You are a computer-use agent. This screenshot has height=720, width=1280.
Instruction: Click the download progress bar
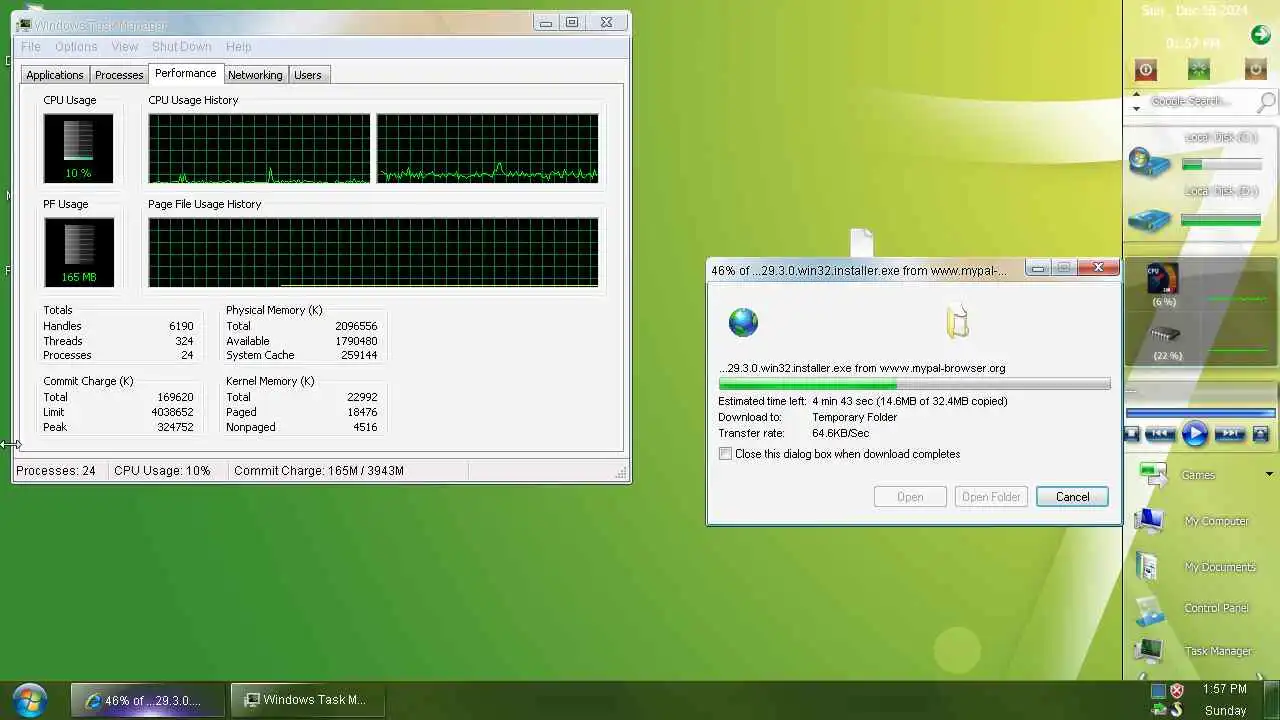point(914,384)
